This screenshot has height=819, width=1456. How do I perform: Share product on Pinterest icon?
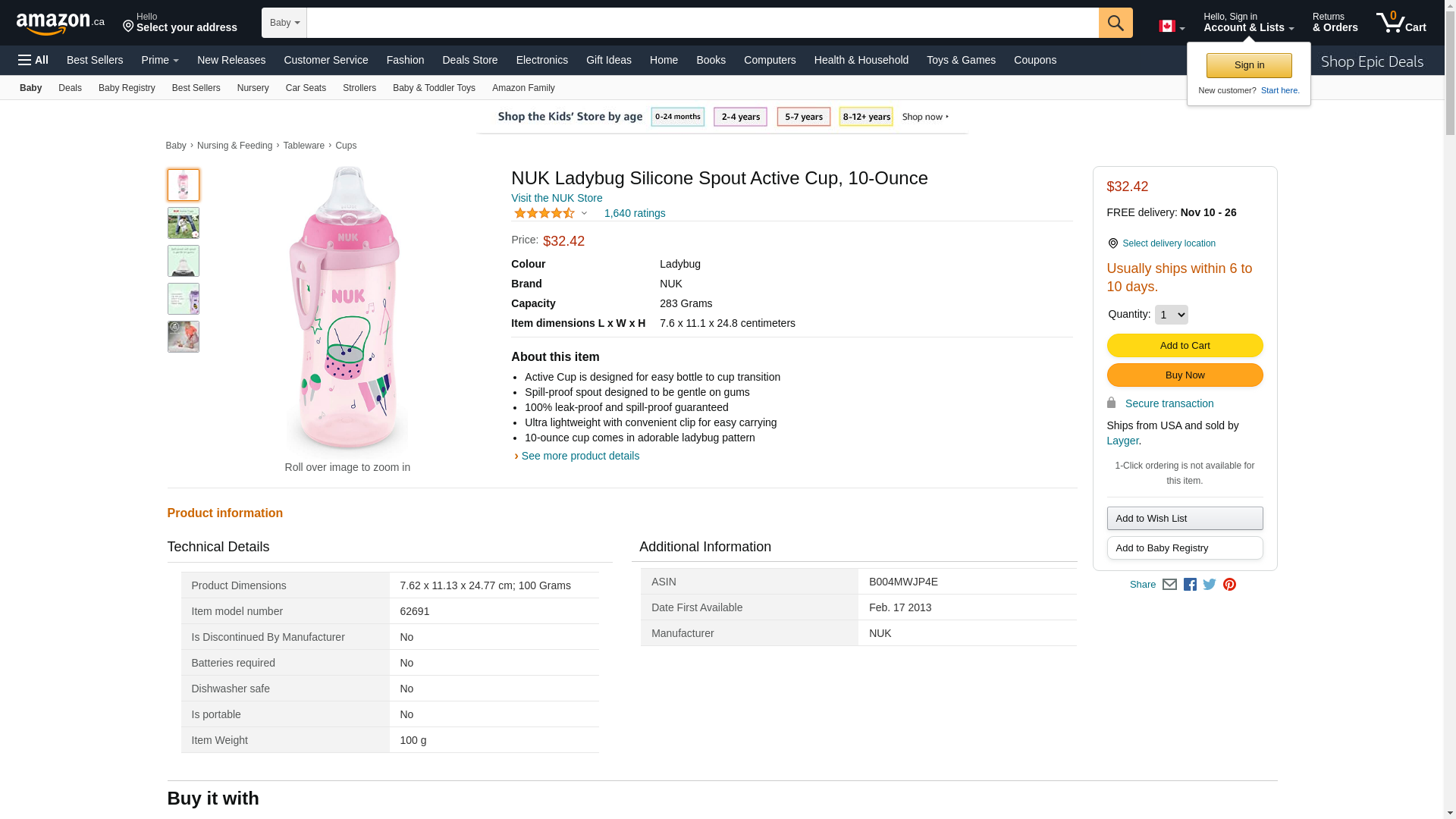1229,585
